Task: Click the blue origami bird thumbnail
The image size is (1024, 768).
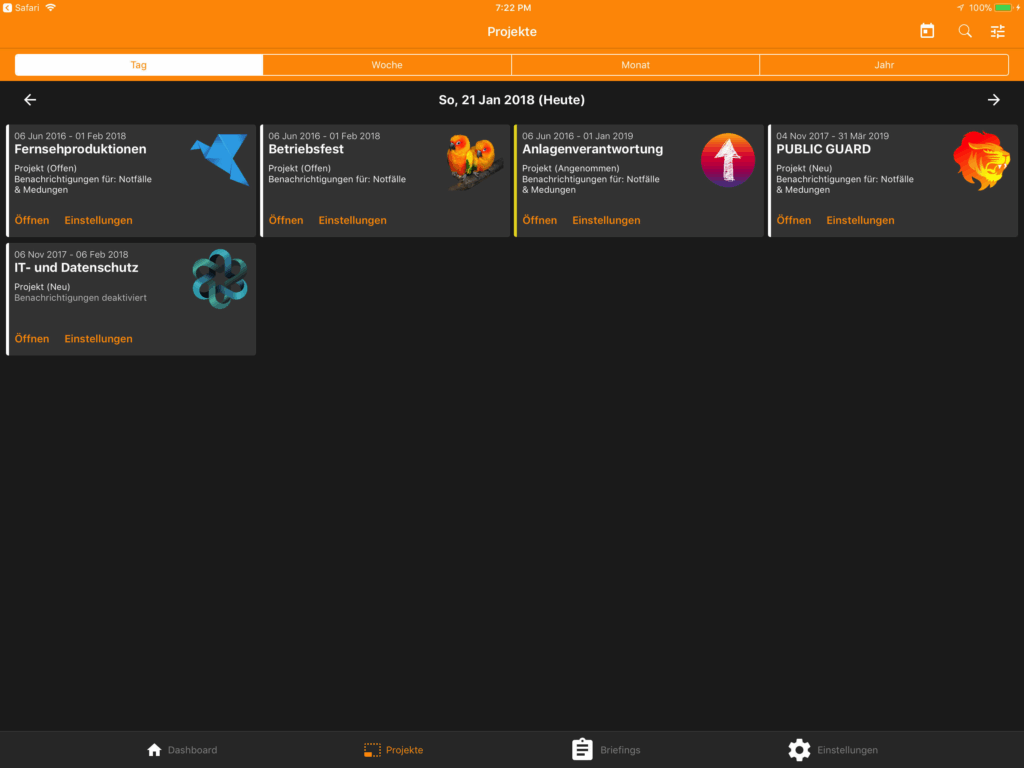Action: point(220,160)
